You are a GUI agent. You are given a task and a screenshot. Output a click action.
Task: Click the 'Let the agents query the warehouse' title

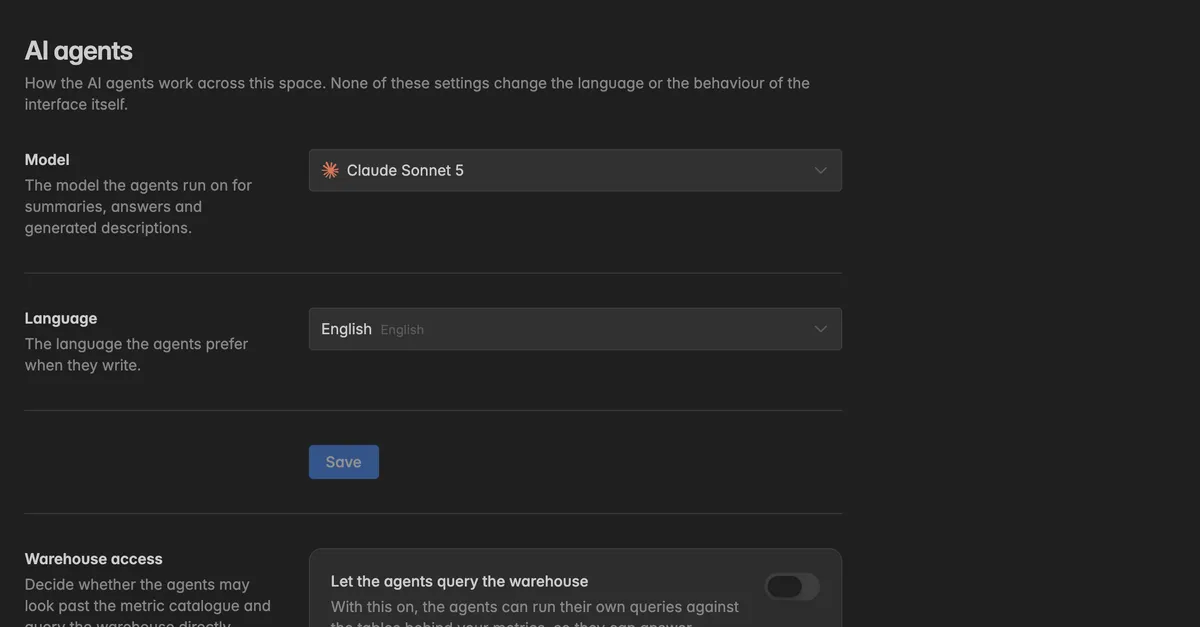tap(460, 581)
